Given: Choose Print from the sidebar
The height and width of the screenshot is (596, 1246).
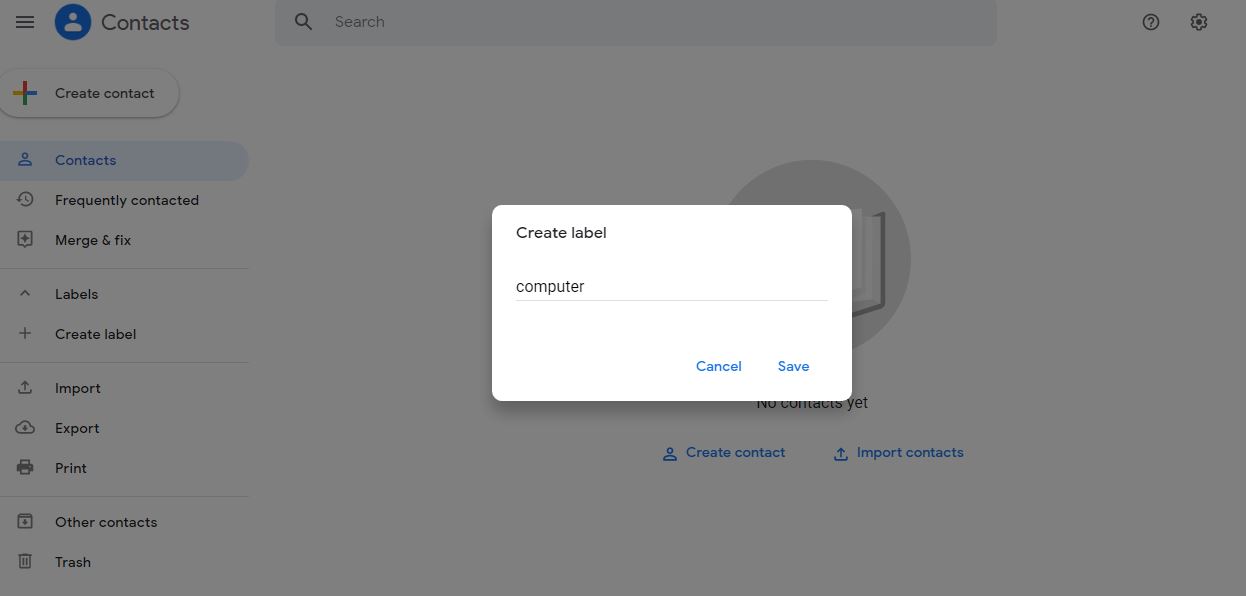Looking at the screenshot, I should [124, 468].
